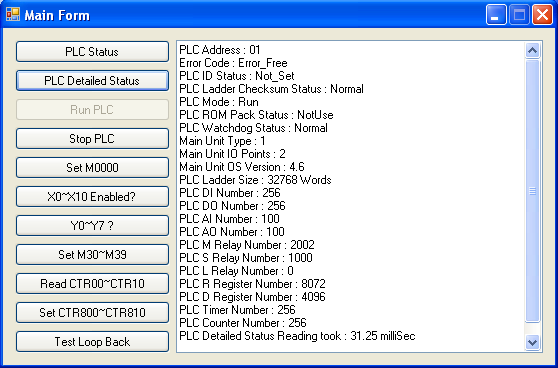Click 'PLC D Register Number : 4096' line
Viewport: 558px width, 368px height.
(x=252, y=297)
